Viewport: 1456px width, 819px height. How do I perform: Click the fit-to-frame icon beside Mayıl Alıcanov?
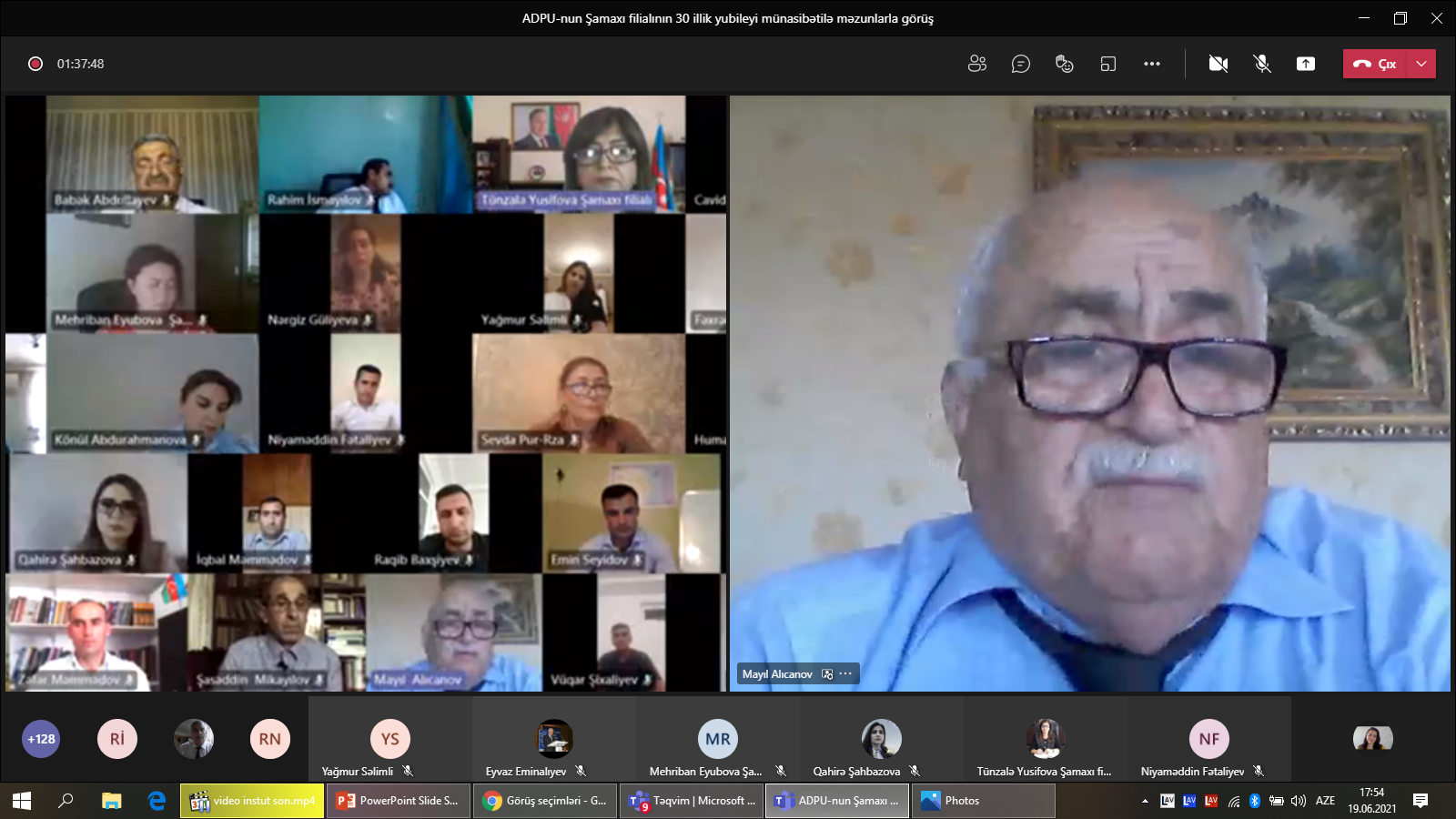pos(827,674)
